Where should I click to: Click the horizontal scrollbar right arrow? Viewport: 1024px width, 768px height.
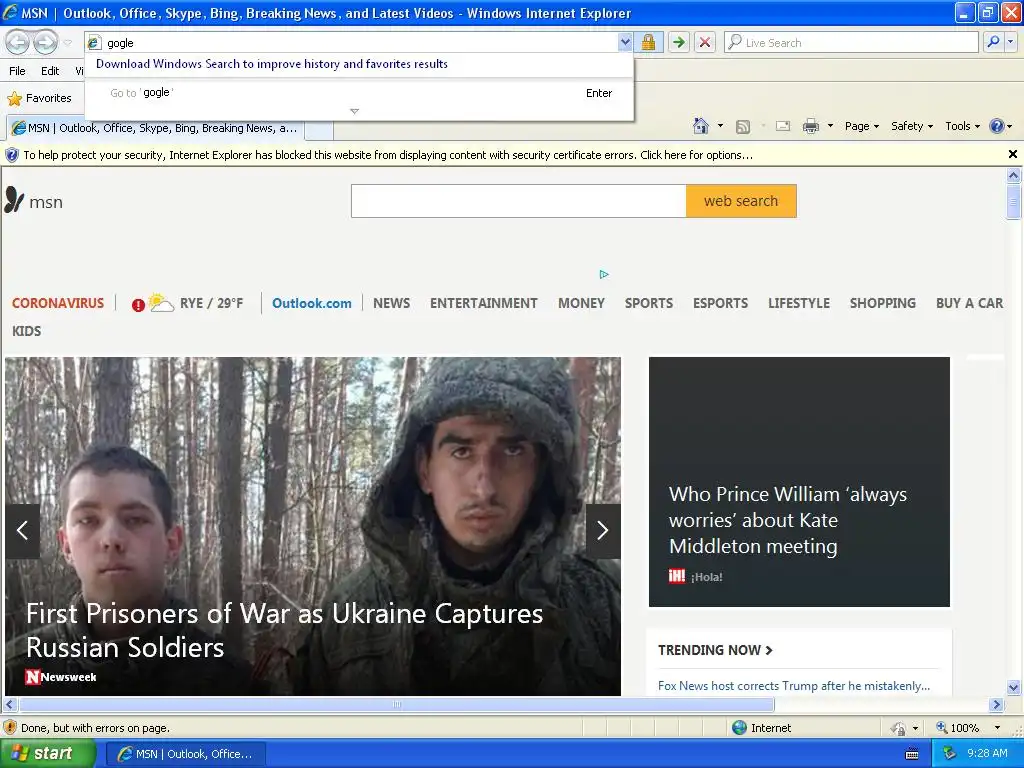(x=996, y=705)
